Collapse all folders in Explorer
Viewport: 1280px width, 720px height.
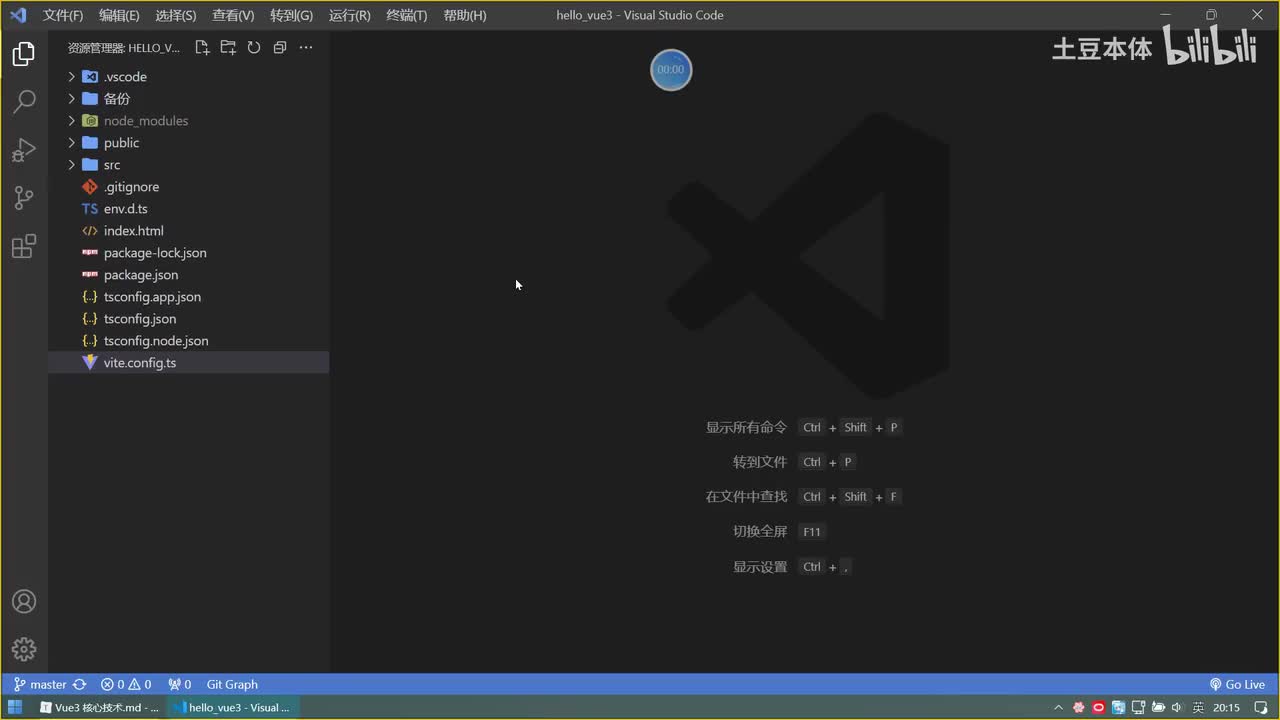pyautogui.click(x=280, y=48)
